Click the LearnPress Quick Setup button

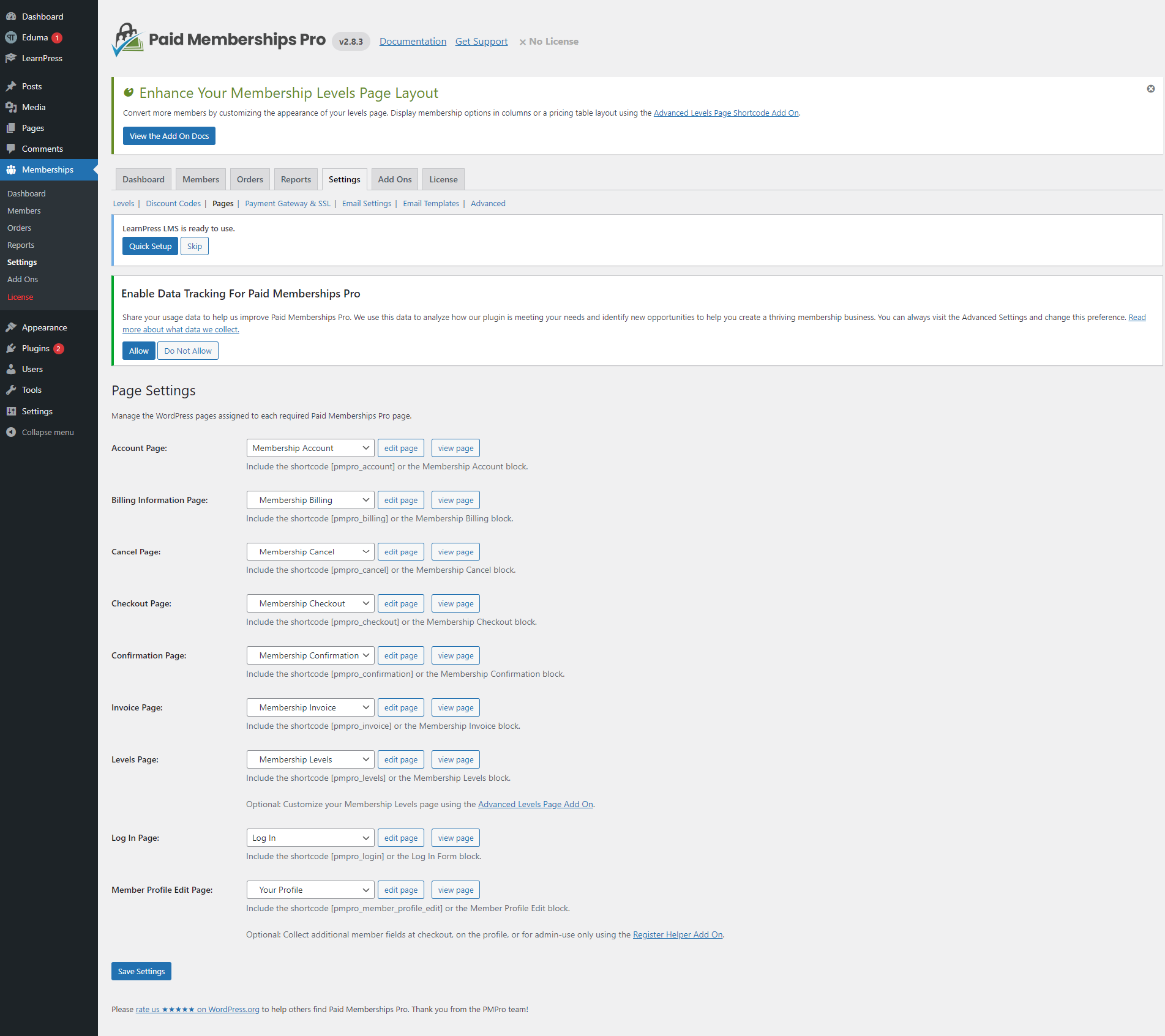pyautogui.click(x=150, y=246)
